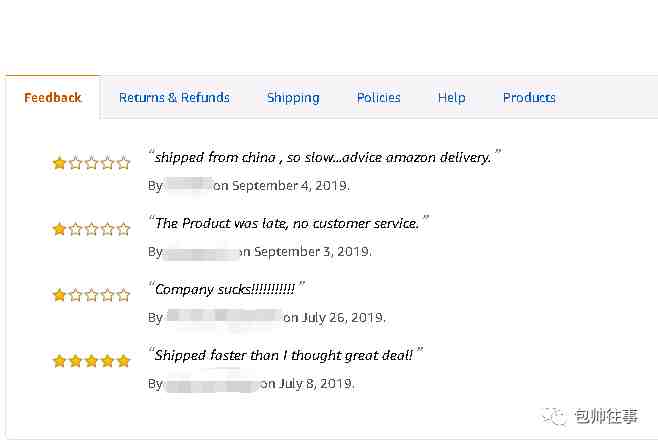Open the Shipping tab
Screen dimensions: 658x444
click(293, 98)
